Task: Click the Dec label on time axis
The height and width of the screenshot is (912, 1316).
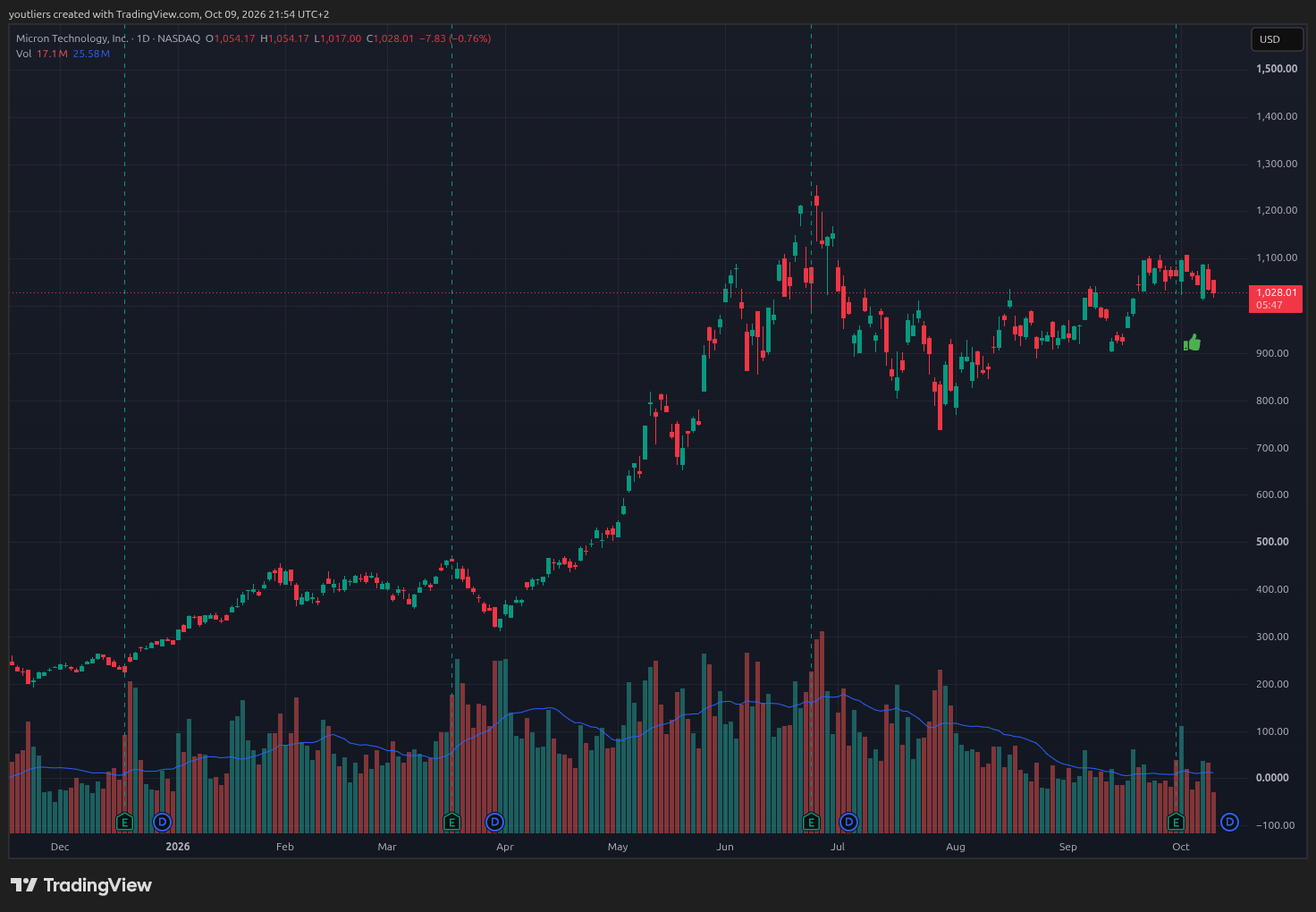Action: tap(60, 847)
